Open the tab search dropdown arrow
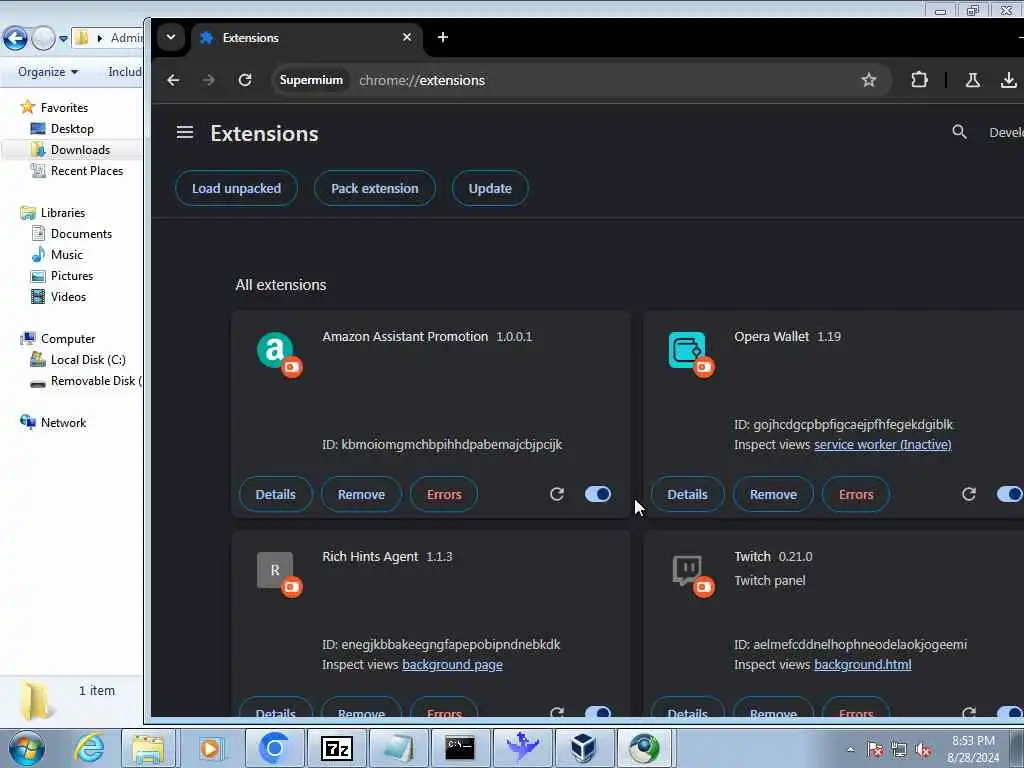 171,37
